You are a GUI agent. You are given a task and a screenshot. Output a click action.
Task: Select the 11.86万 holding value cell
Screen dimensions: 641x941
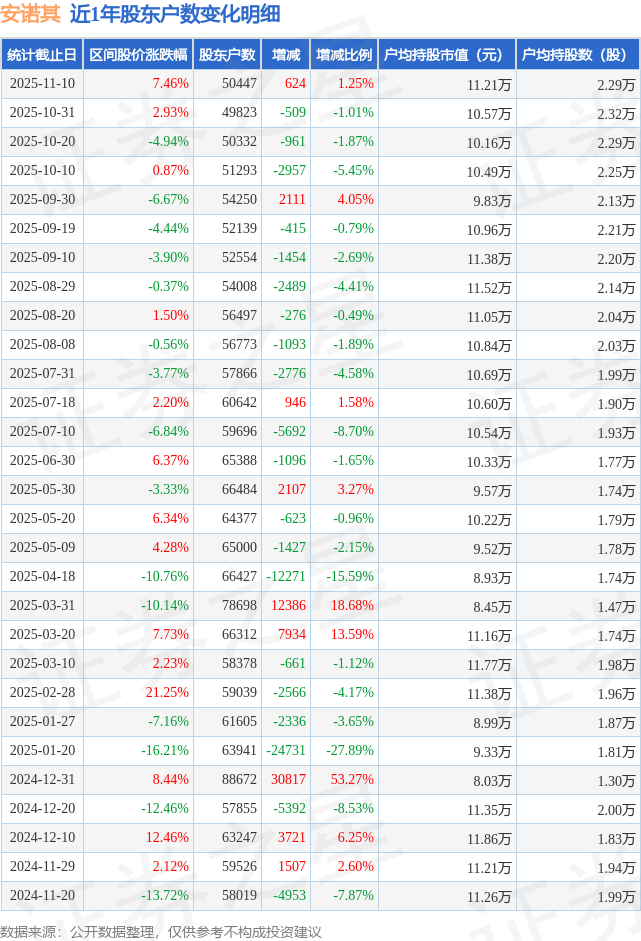click(x=488, y=837)
